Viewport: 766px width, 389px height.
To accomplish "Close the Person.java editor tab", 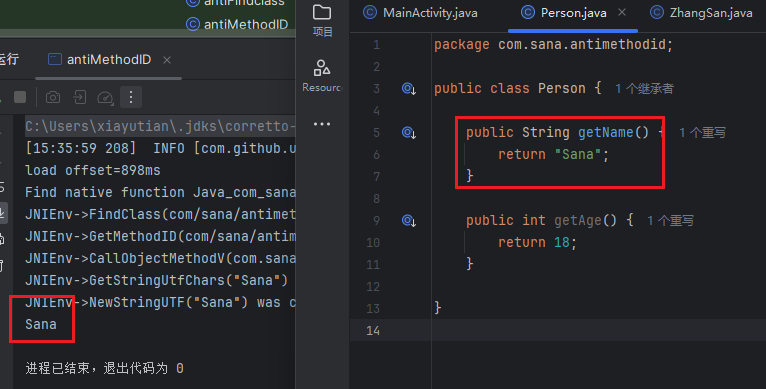I will [x=622, y=12].
